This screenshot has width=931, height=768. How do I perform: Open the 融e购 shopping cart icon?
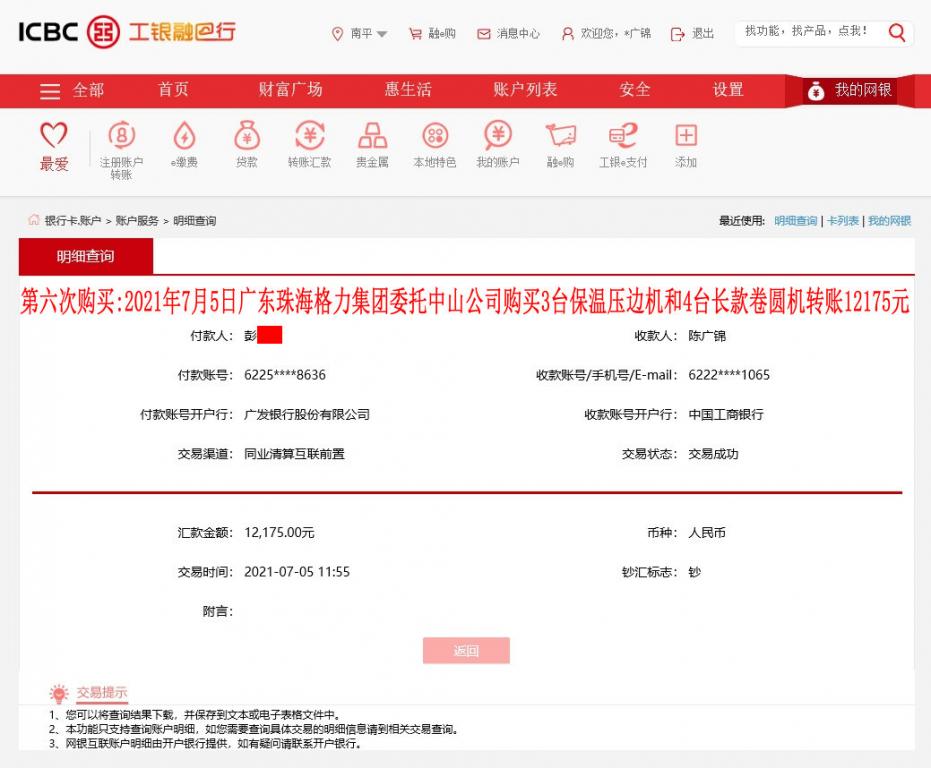[560, 142]
